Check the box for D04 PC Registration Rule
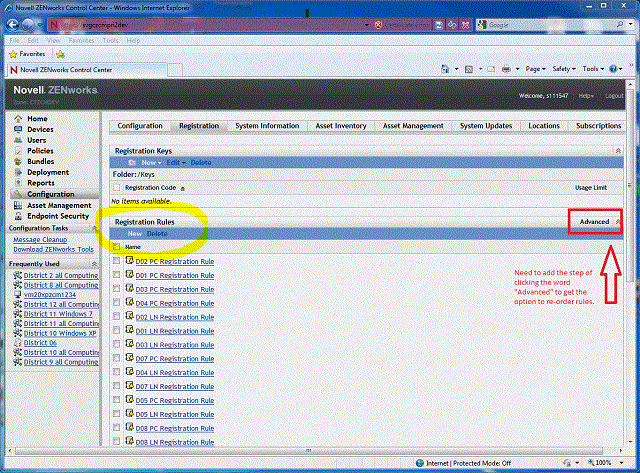The height and width of the screenshot is (473, 640). (x=117, y=302)
